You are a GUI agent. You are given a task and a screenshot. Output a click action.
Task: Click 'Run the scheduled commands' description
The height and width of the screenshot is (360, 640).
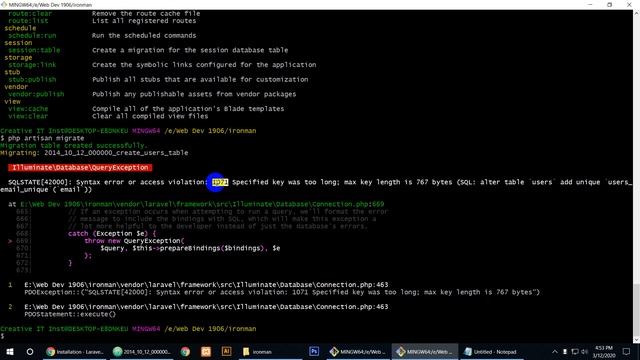tap(144, 35)
